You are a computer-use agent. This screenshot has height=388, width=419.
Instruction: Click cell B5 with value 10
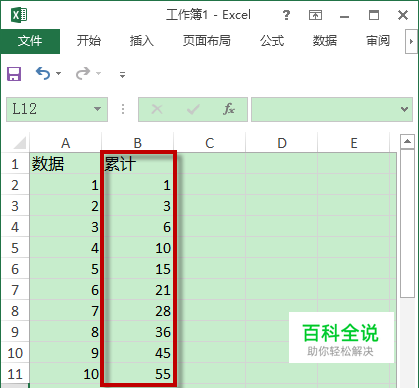coord(137,248)
